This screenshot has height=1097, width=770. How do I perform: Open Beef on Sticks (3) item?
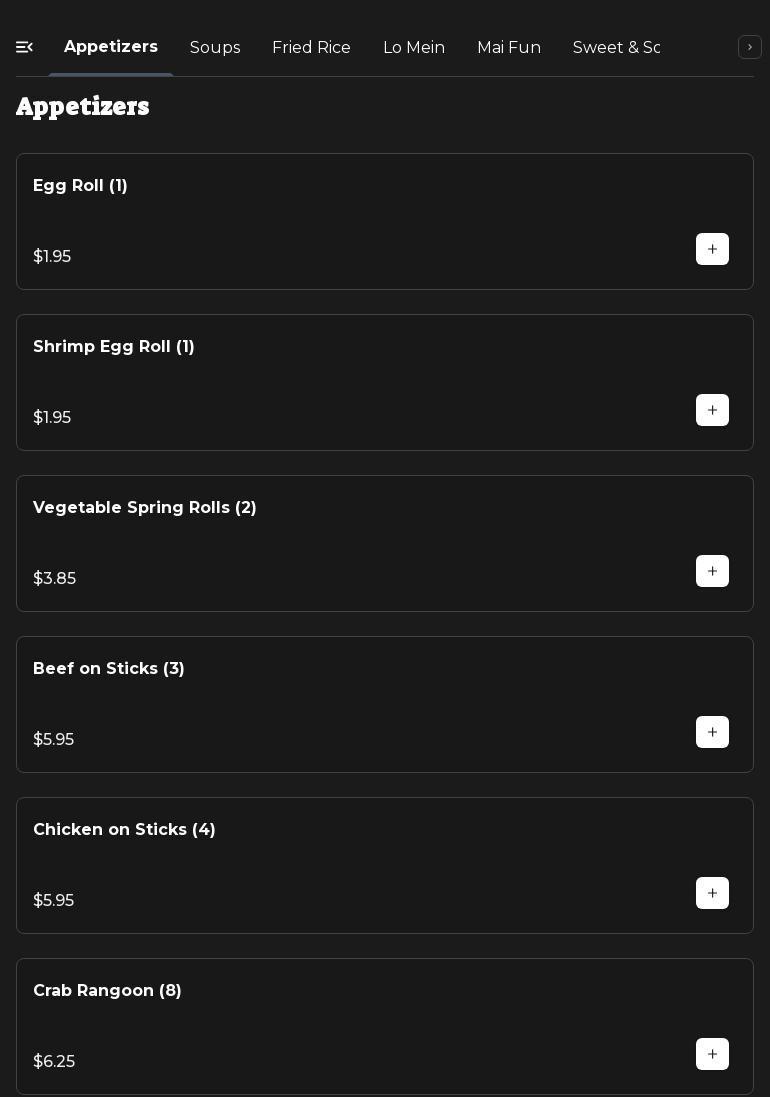[x=109, y=669]
